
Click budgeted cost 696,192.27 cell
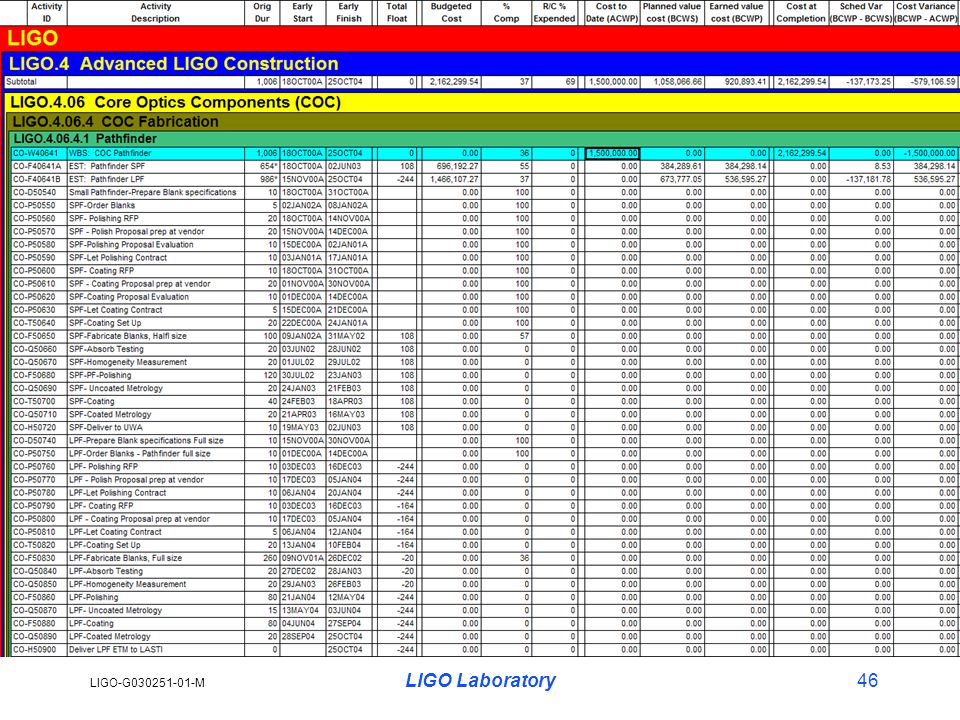click(x=451, y=166)
